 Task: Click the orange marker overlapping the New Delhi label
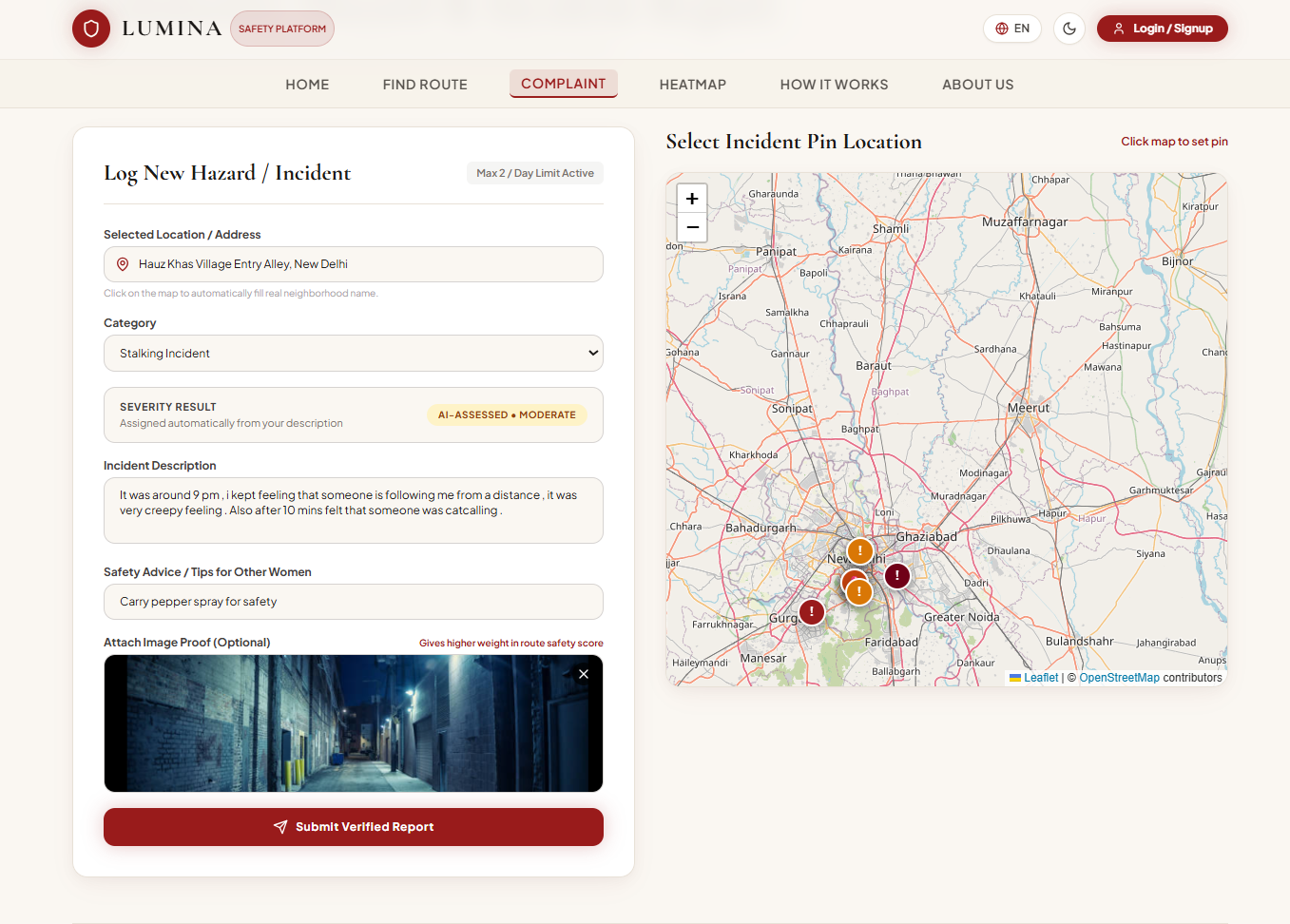tap(860, 550)
